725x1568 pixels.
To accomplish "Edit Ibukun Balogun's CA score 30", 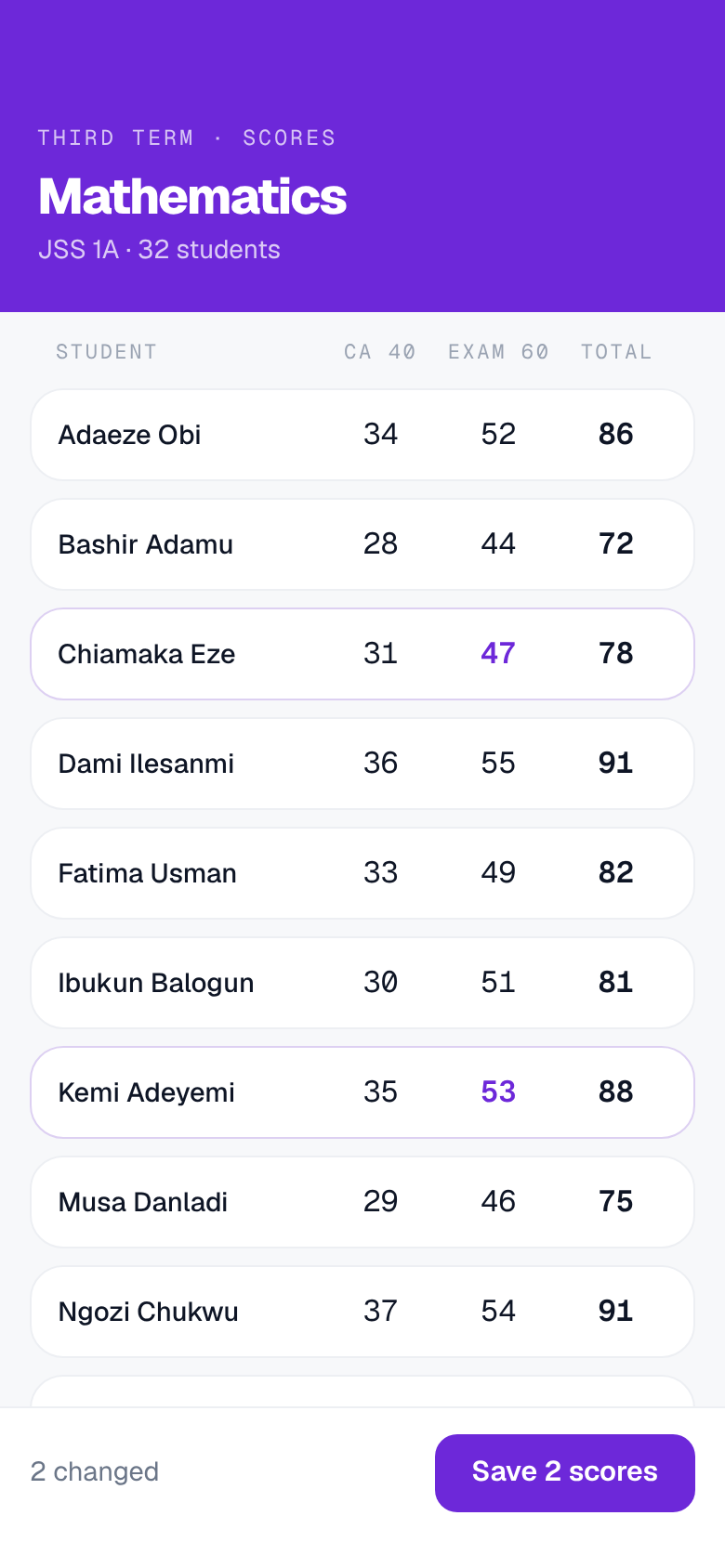I will pos(381,982).
